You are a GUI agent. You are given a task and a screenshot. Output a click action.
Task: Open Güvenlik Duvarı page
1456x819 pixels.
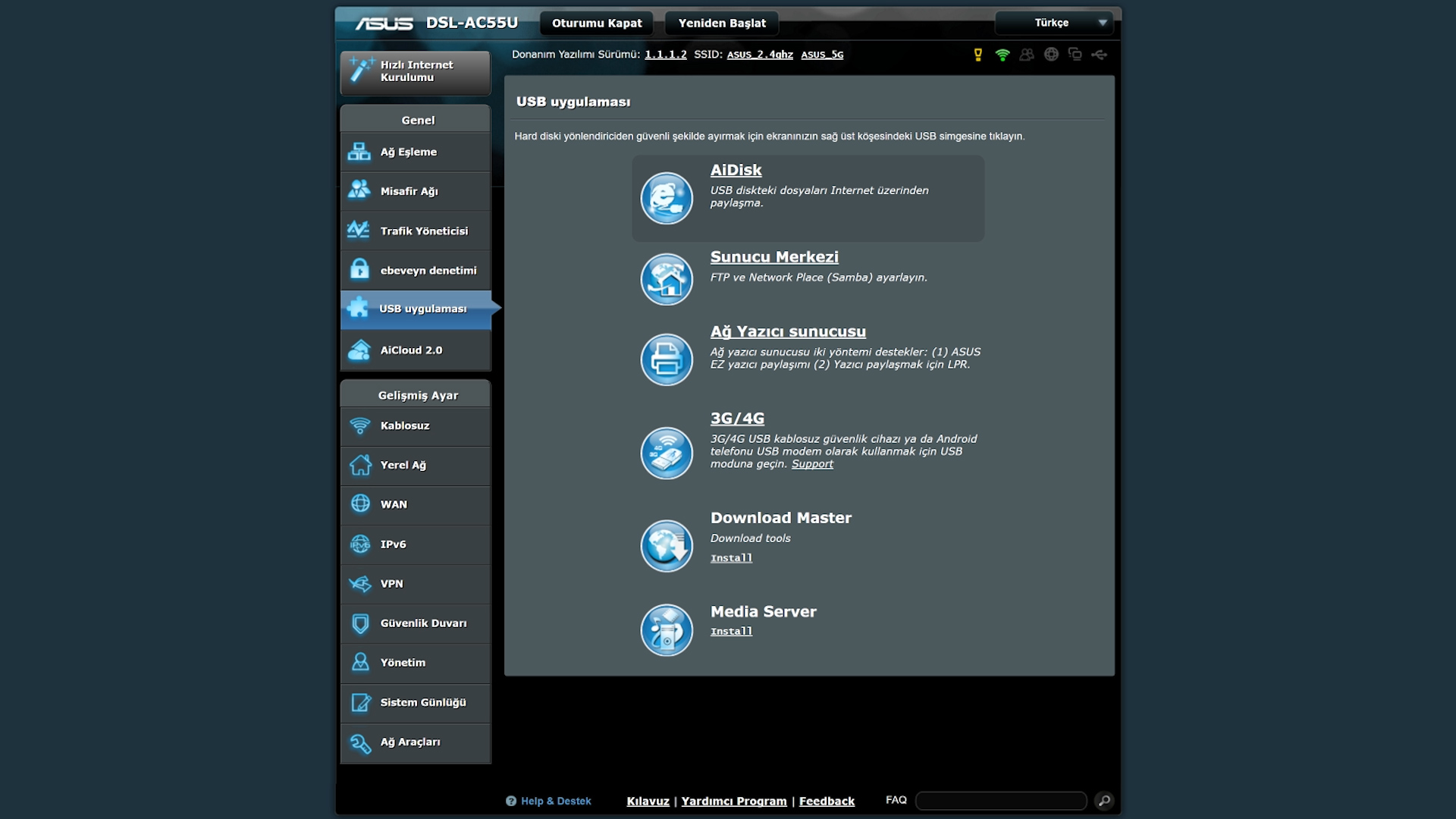pyautogui.click(x=416, y=623)
